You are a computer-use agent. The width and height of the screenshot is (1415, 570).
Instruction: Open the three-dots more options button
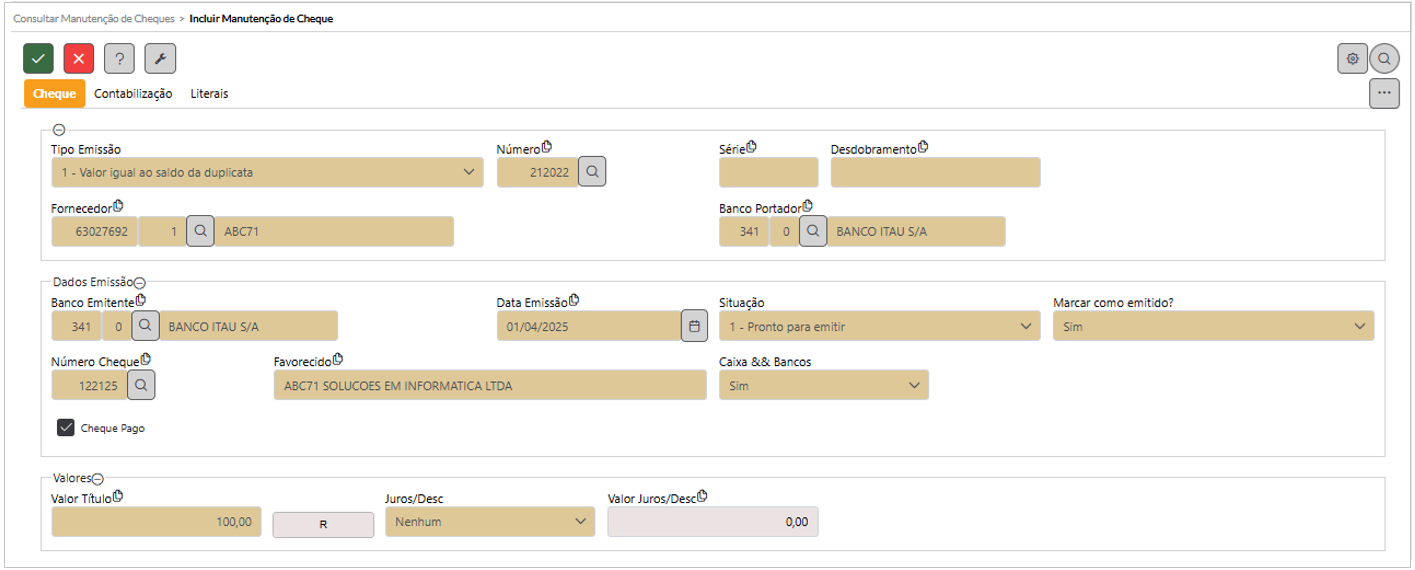tap(1384, 93)
